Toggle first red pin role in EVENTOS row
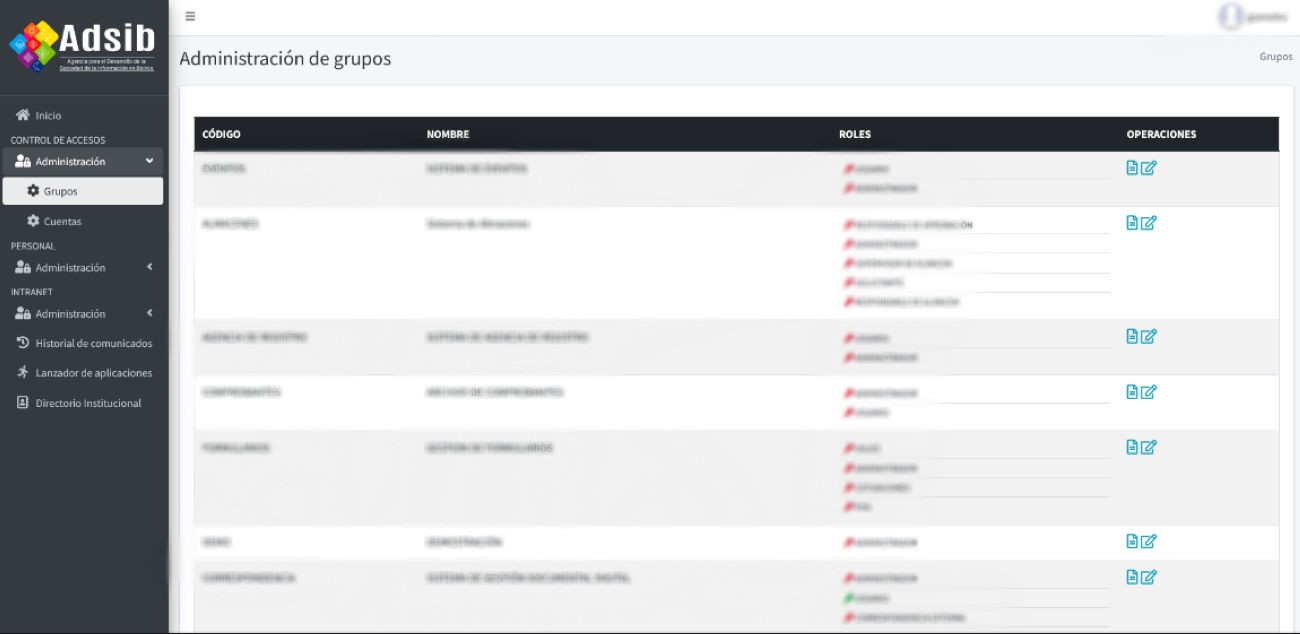 pos(848,170)
